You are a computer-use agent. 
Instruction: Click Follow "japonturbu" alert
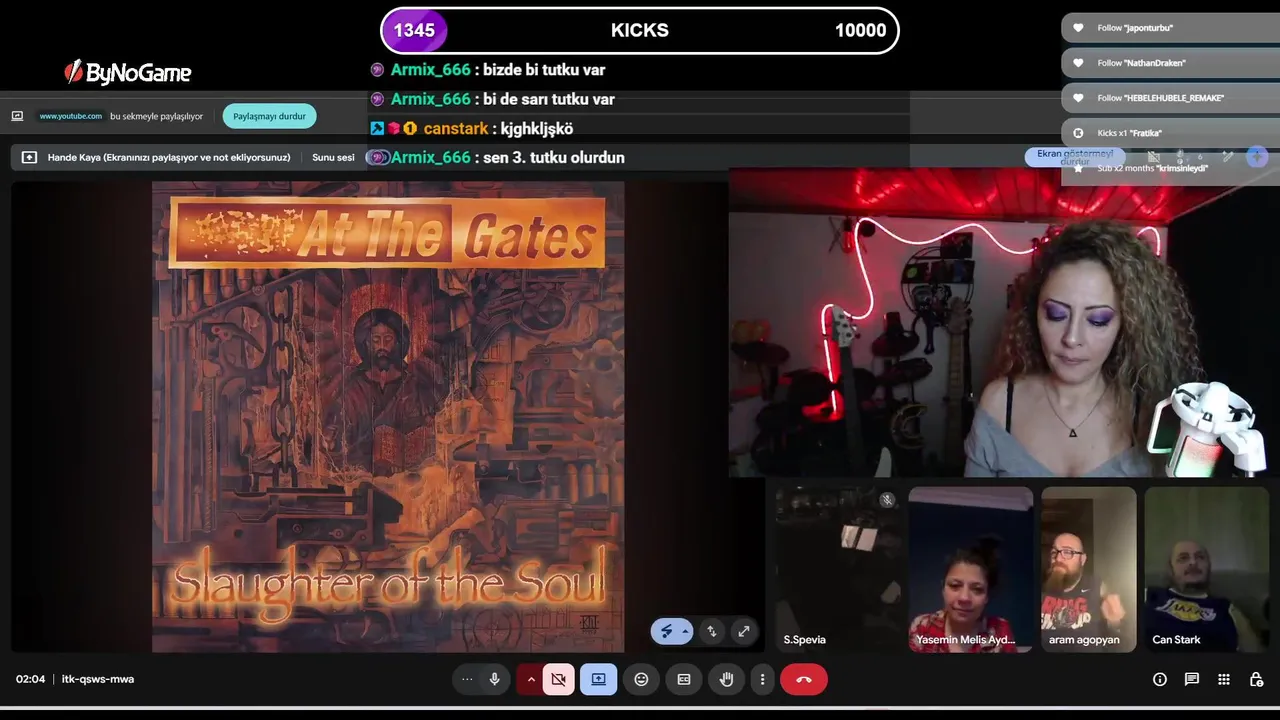(1170, 28)
